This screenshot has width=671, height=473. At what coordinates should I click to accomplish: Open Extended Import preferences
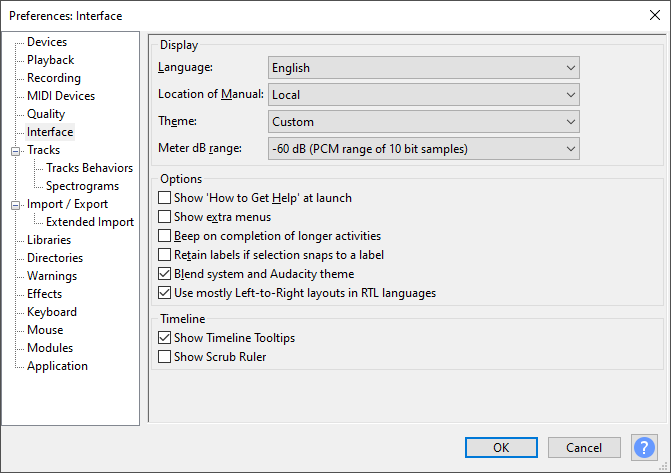click(90, 222)
